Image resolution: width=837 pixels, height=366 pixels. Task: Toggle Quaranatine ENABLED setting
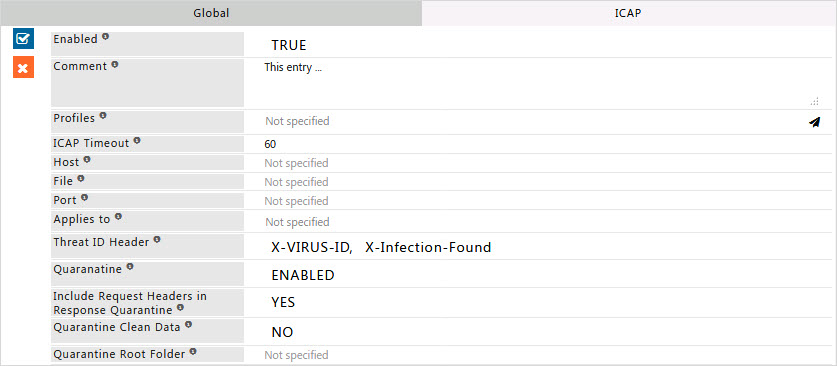pyautogui.click(x=303, y=275)
